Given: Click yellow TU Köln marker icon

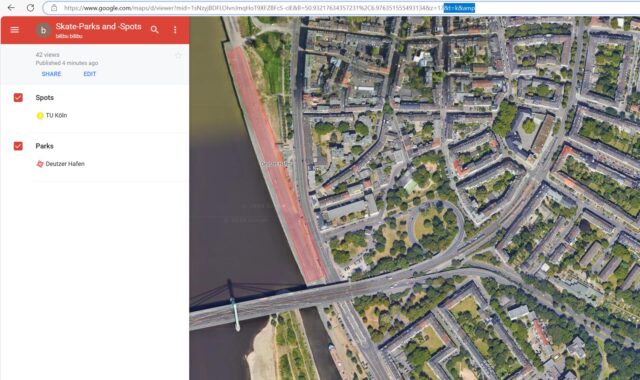Looking at the screenshot, I should pyautogui.click(x=40, y=116).
